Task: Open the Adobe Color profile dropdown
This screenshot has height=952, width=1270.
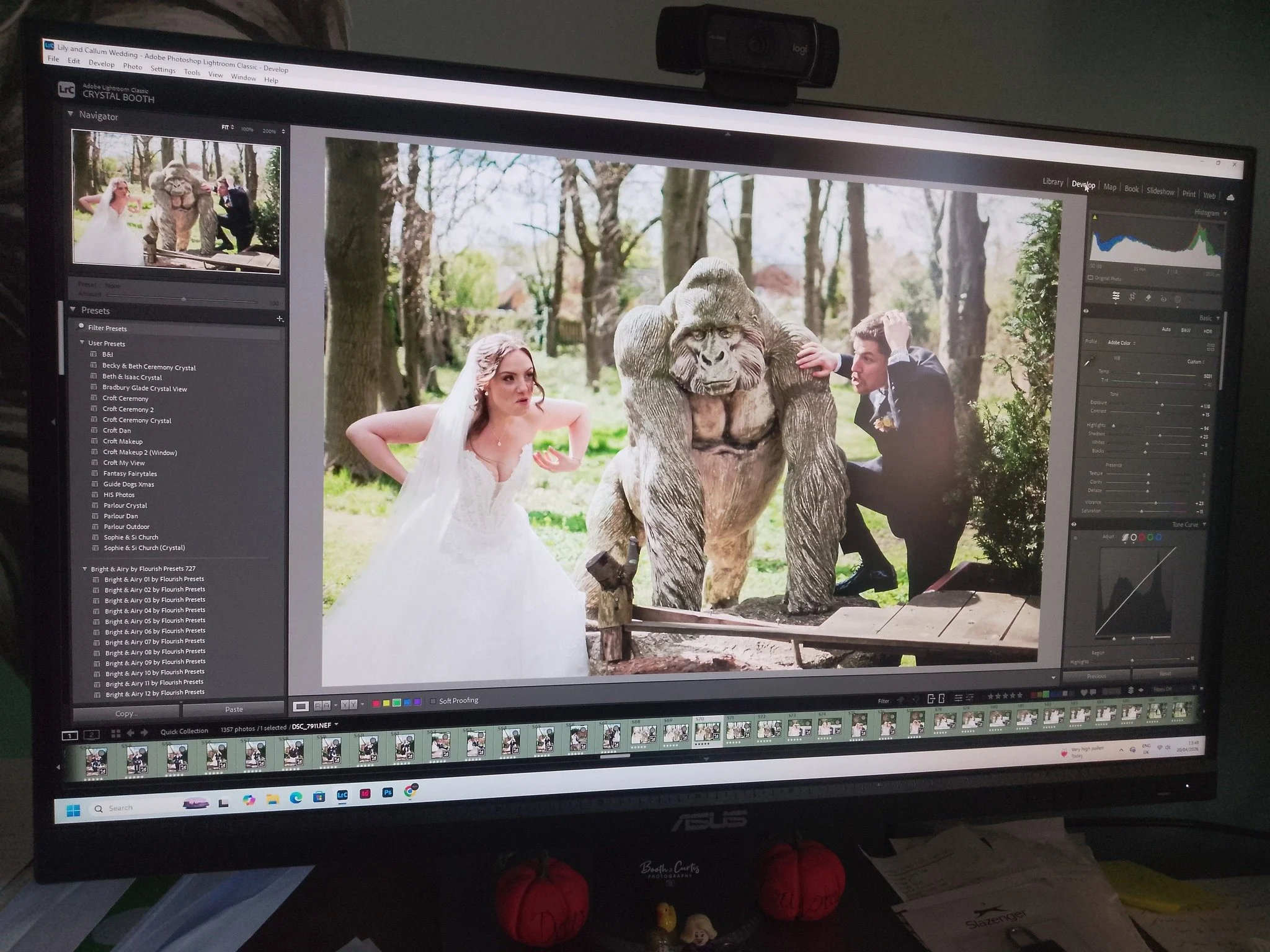Action: (1120, 343)
